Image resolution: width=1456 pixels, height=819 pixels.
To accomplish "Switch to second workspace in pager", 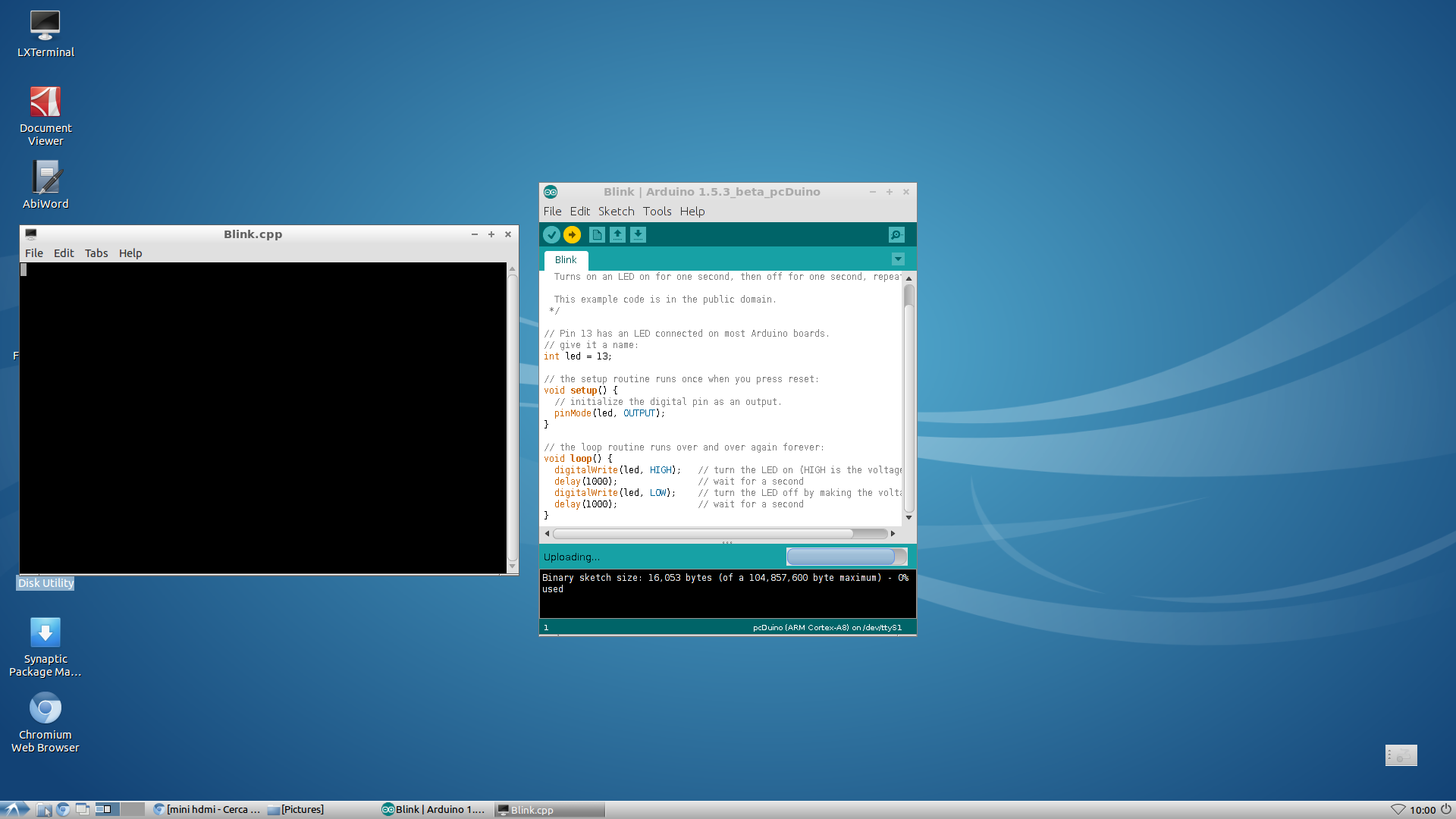I will point(132,810).
